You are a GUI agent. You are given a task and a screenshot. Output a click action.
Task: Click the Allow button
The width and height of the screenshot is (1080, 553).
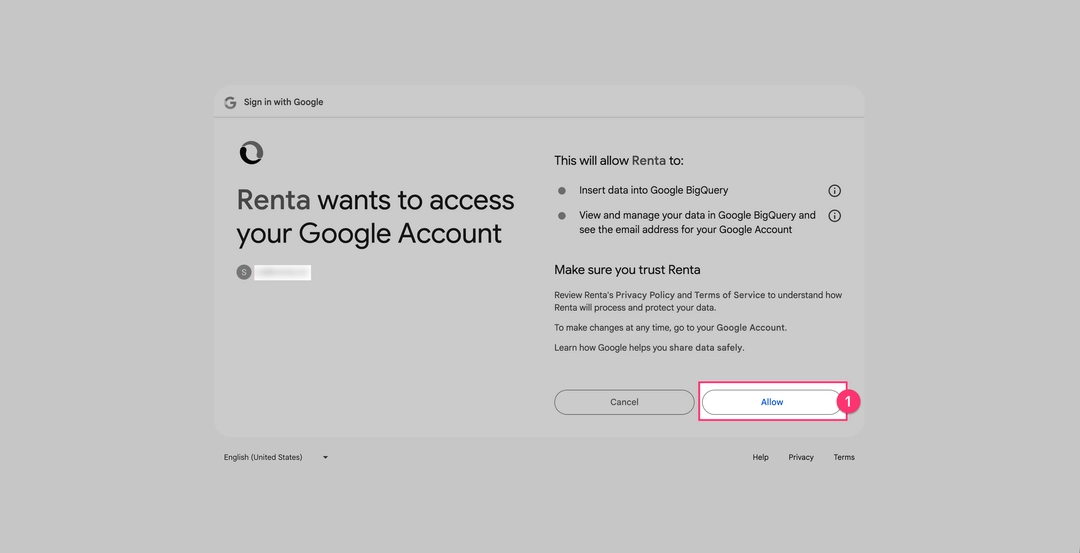[771, 402]
